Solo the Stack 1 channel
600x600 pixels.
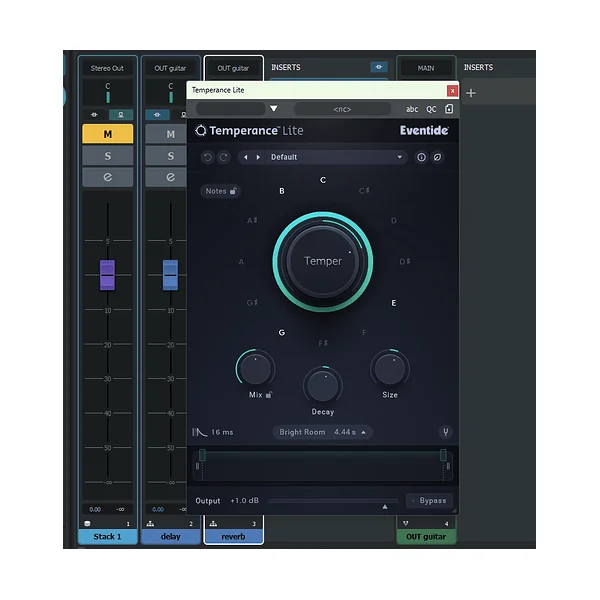click(x=108, y=156)
